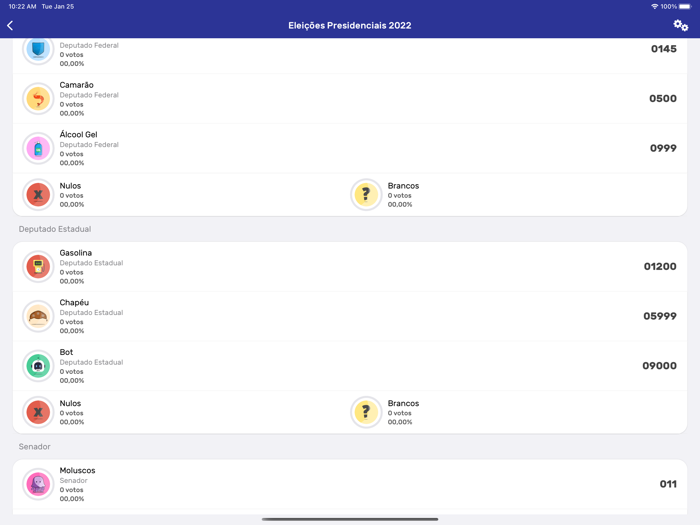Tap candidate number 0500
700x525 pixels.
coord(662,99)
